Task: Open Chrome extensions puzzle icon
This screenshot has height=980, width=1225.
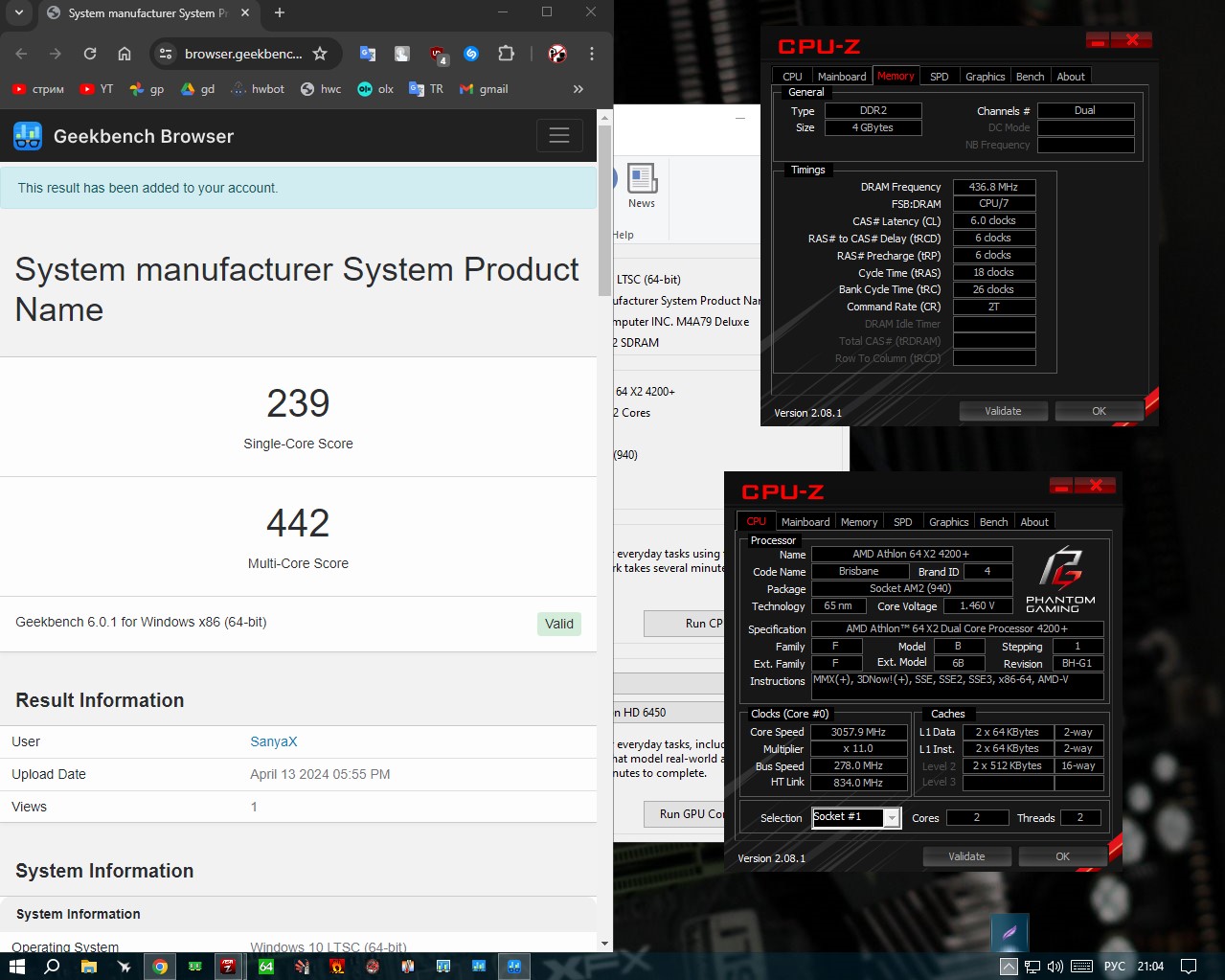Action: [x=506, y=54]
